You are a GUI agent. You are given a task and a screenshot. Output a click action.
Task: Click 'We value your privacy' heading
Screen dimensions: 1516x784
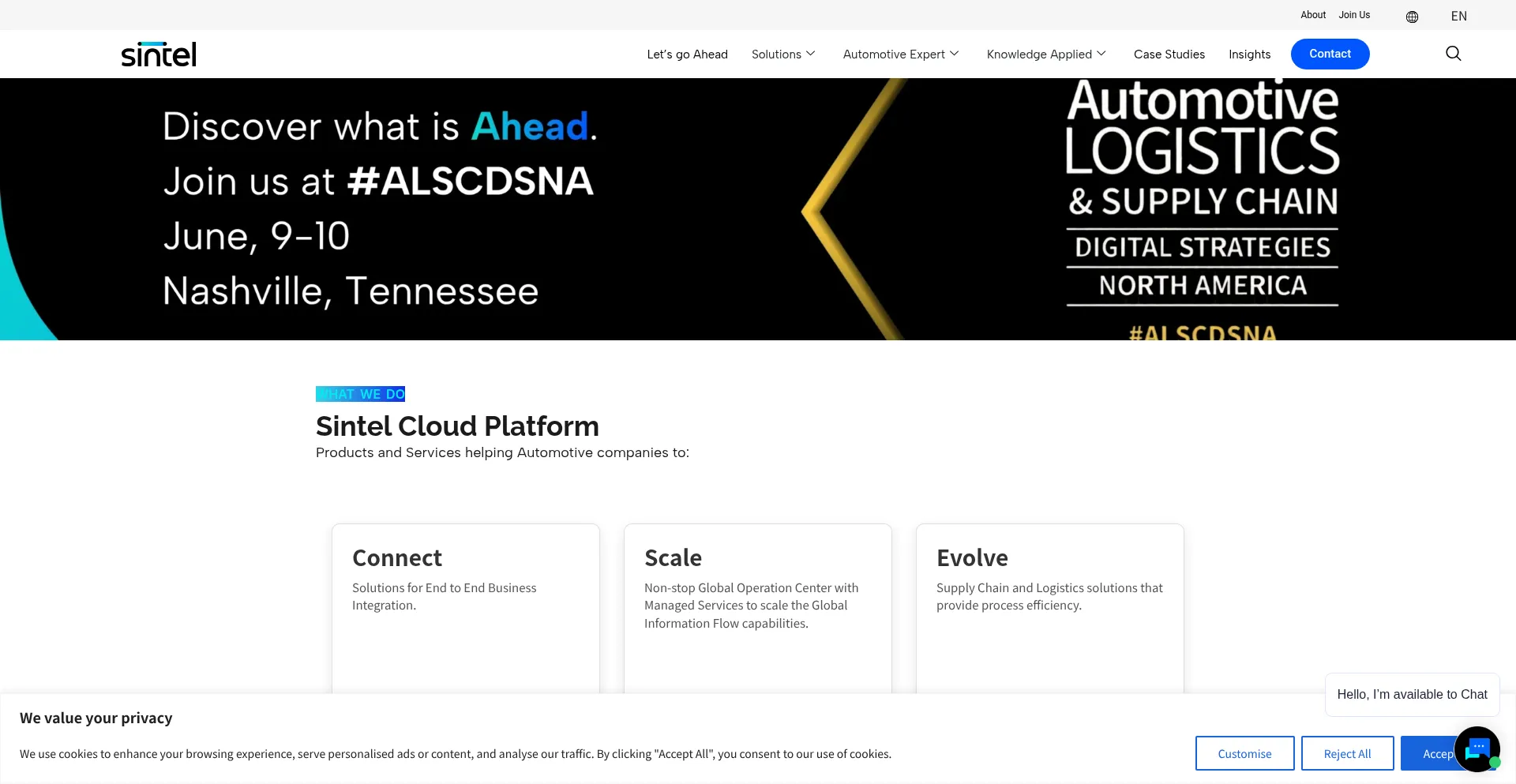(96, 718)
